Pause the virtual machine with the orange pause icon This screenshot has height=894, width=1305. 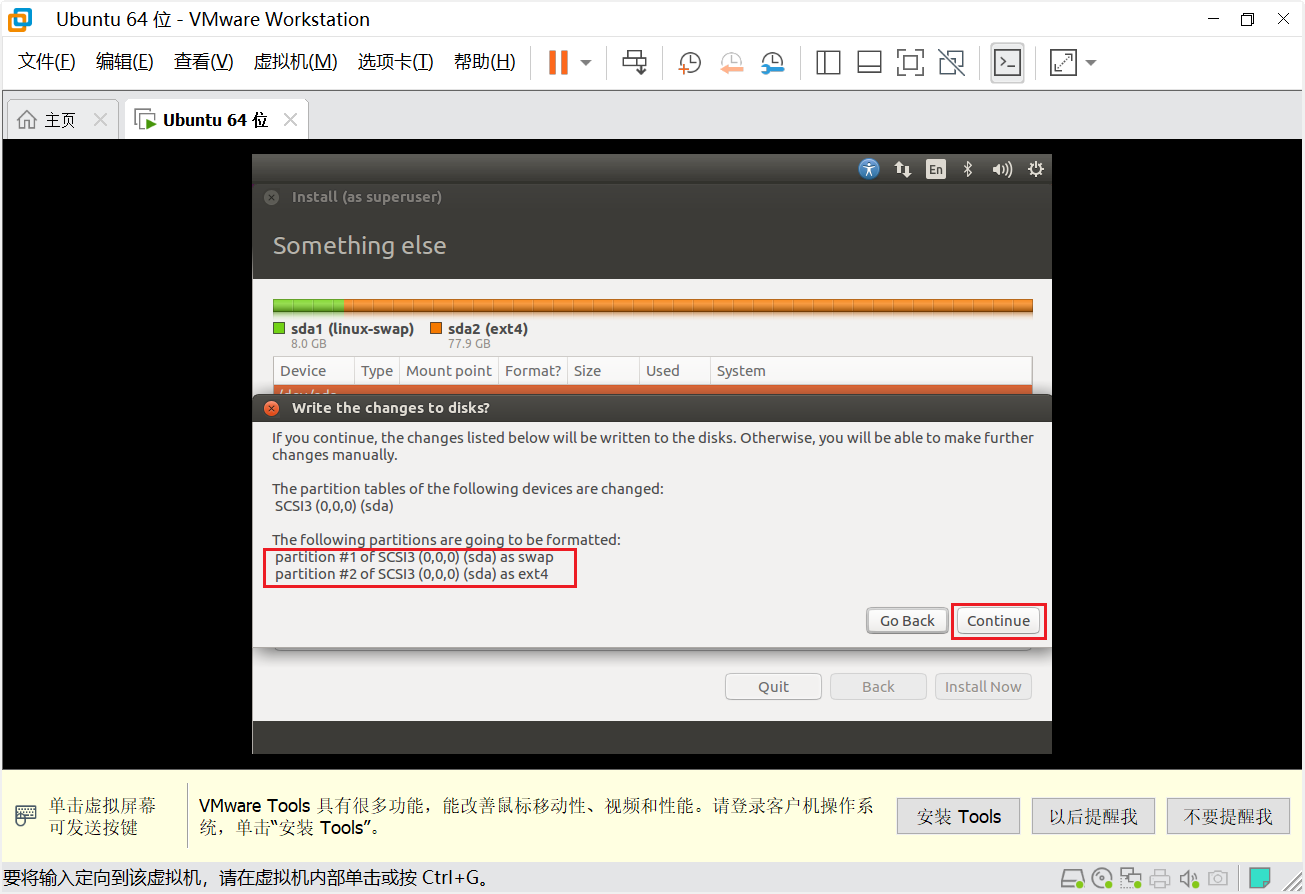coord(558,62)
